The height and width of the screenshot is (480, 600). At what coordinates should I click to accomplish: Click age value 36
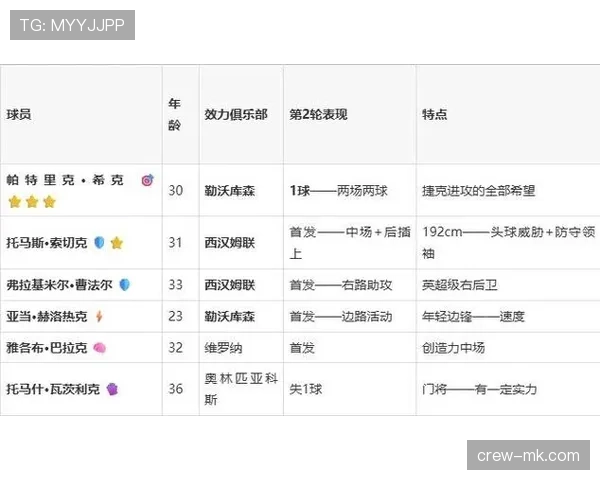175,389
